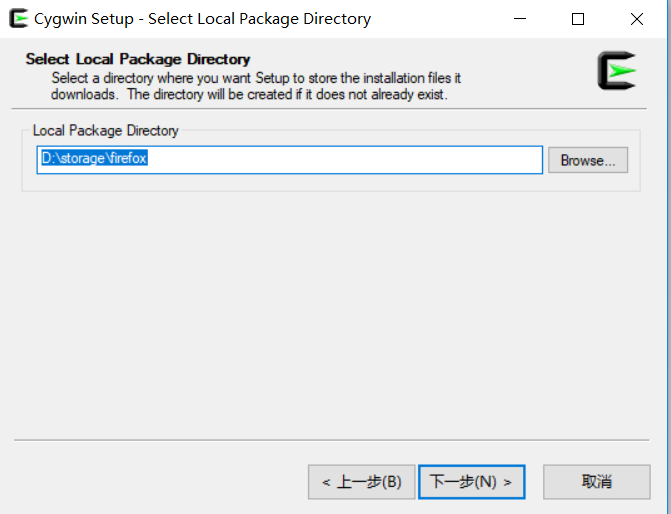The width and height of the screenshot is (671, 514).
Task: Click the description line starting with downloads
Action: point(249,94)
